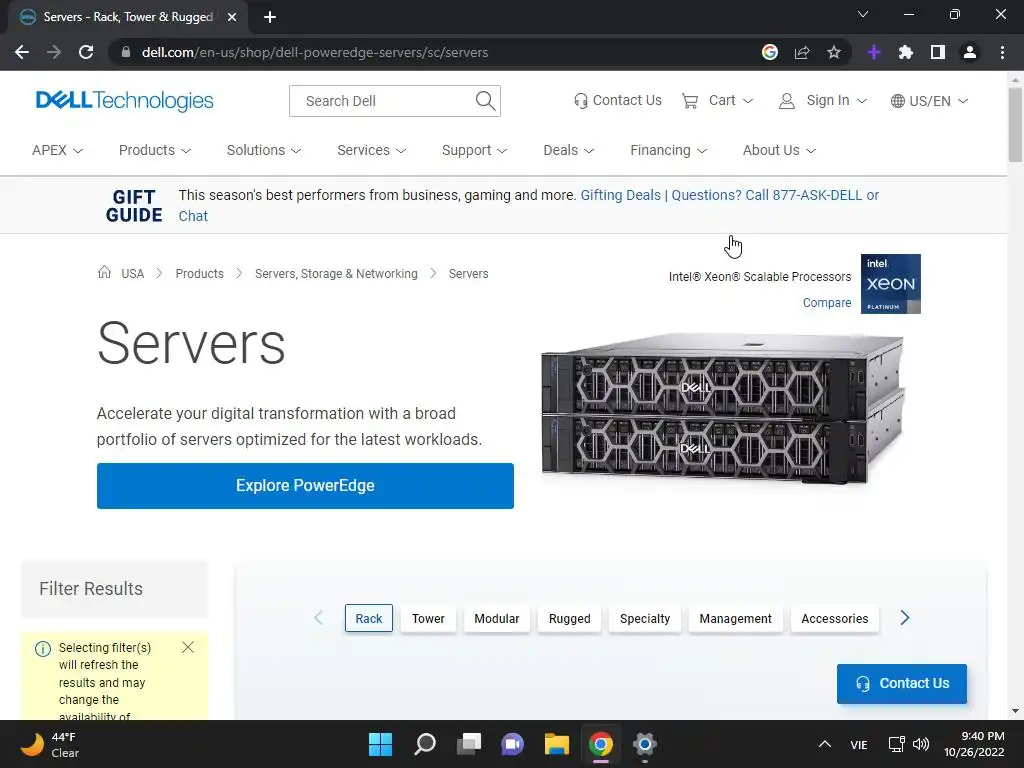
Task: Open taskbar Search
Action: pos(424,744)
